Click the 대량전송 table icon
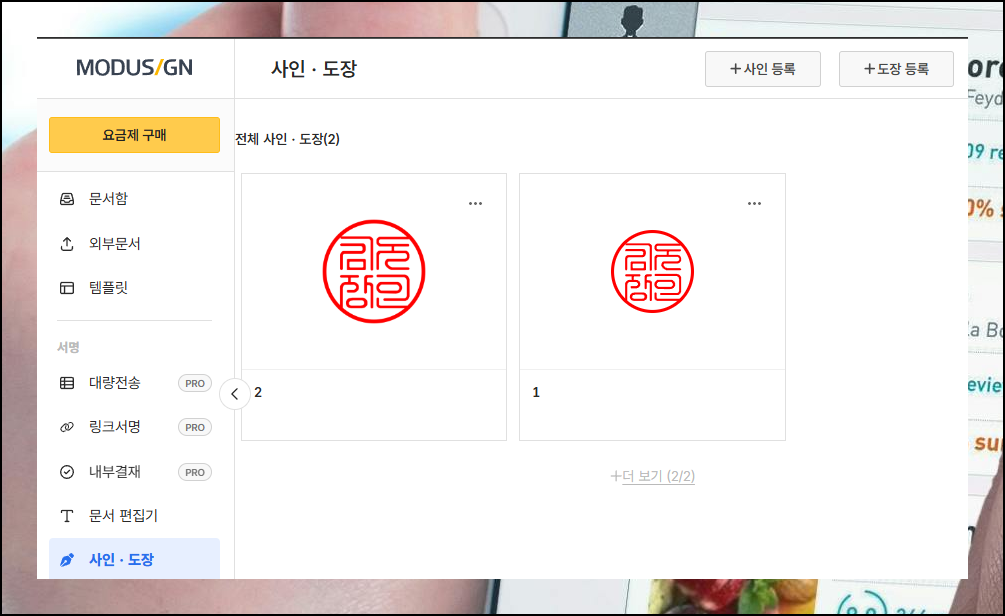 tap(67, 383)
